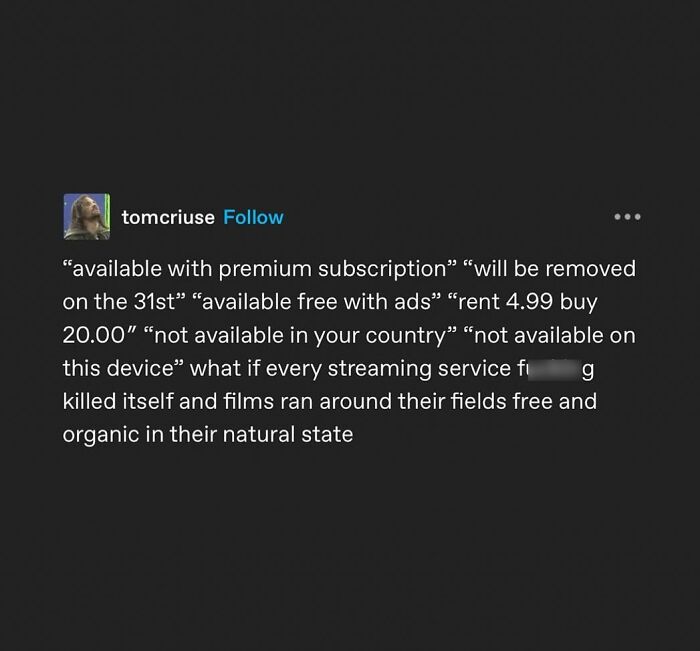
Task: Click the text "will be removed"
Action: coord(555,269)
